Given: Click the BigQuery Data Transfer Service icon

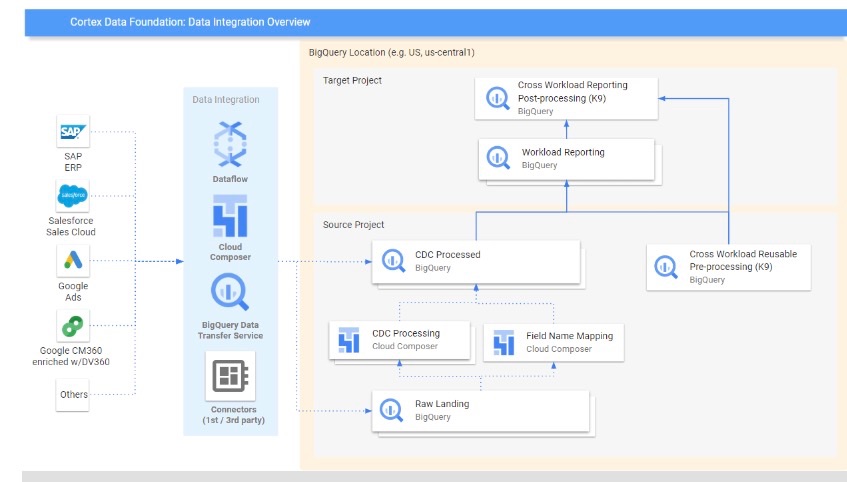Looking at the screenshot, I should click(230, 292).
